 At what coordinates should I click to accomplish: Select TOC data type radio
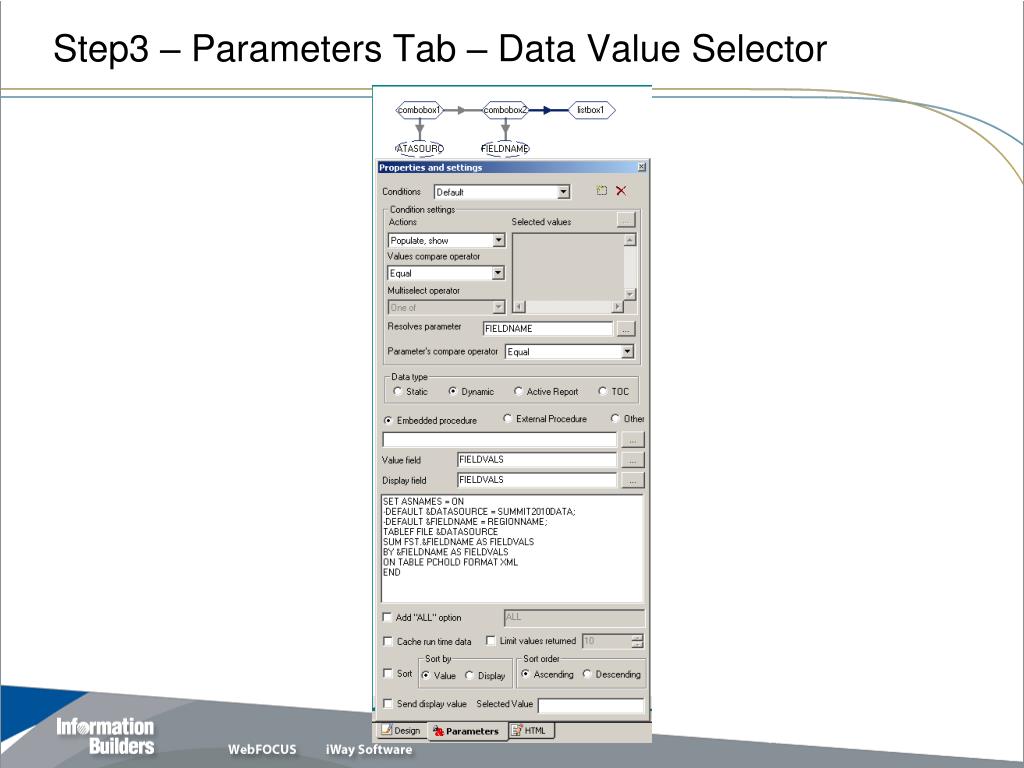tap(603, 391)
